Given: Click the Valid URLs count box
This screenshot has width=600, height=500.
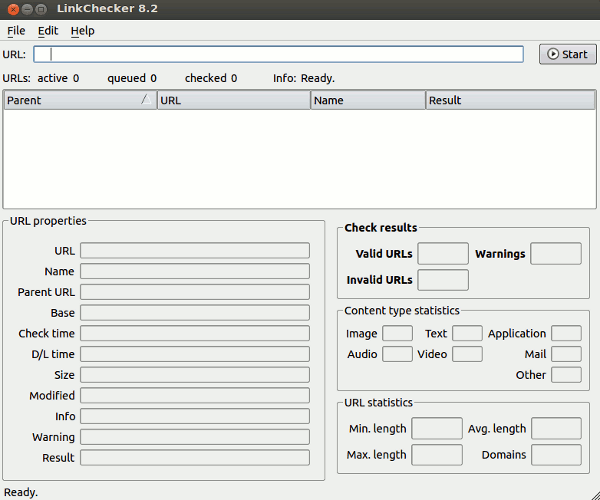Looking at the screenshot, I should pos(443,253).
